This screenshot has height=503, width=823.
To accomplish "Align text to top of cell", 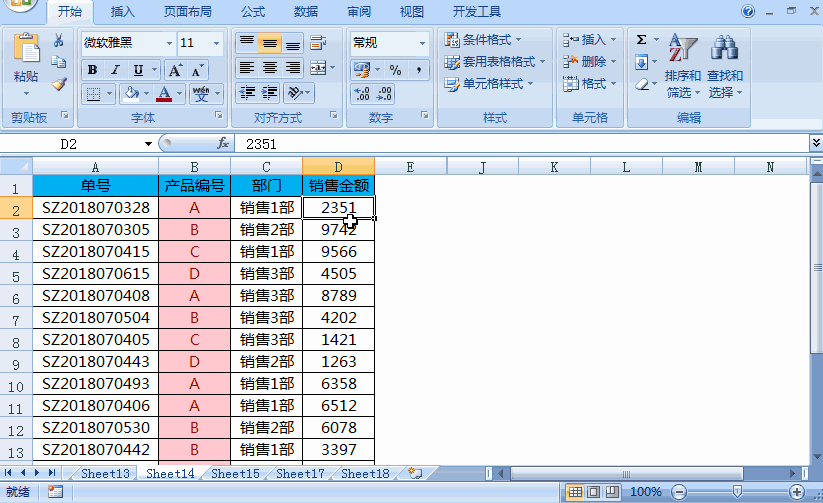I will [247, 43].
